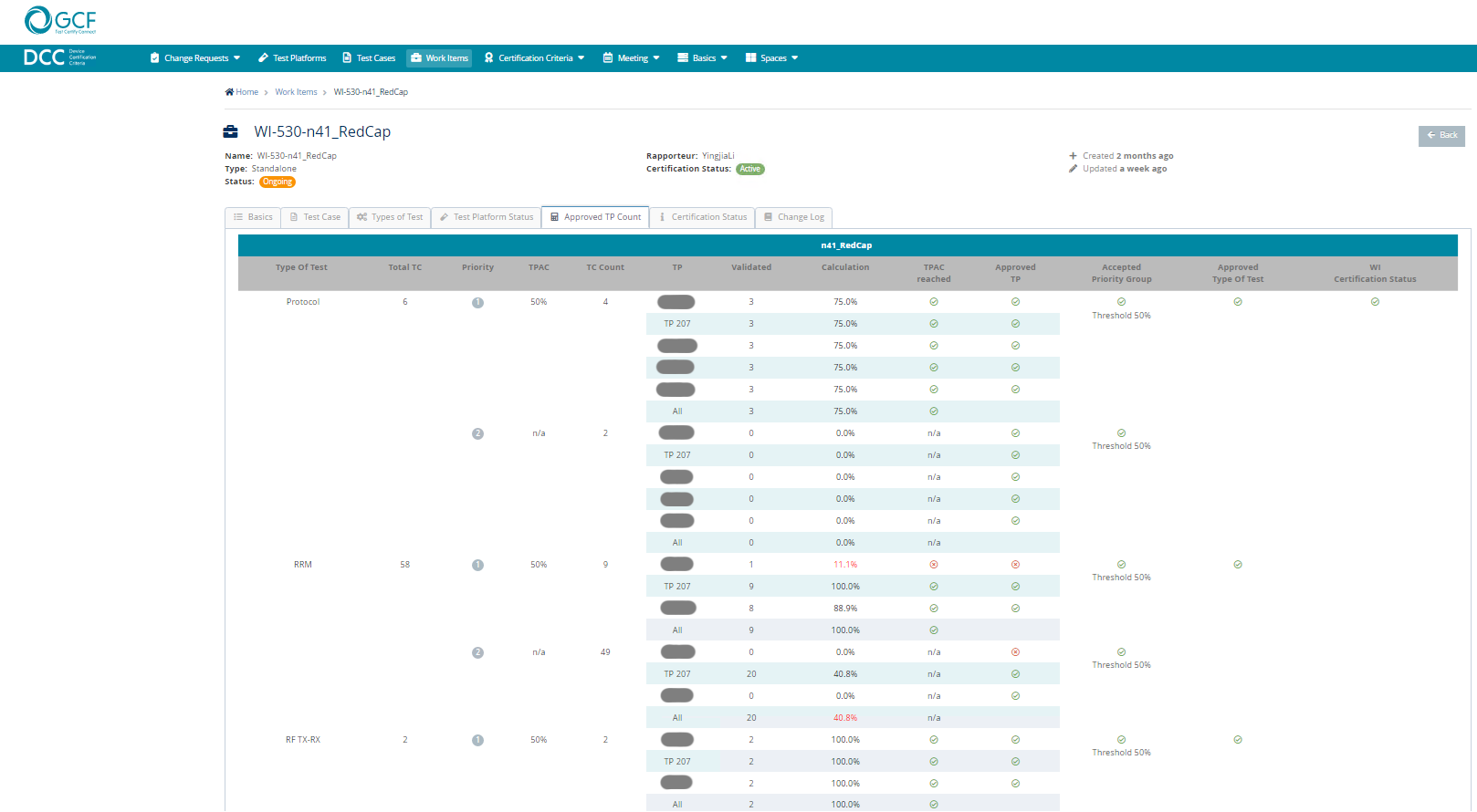Click the red X icon in RRM TPAC reached
Viewport: 1477px width, 812px height.
coord(933,565)
